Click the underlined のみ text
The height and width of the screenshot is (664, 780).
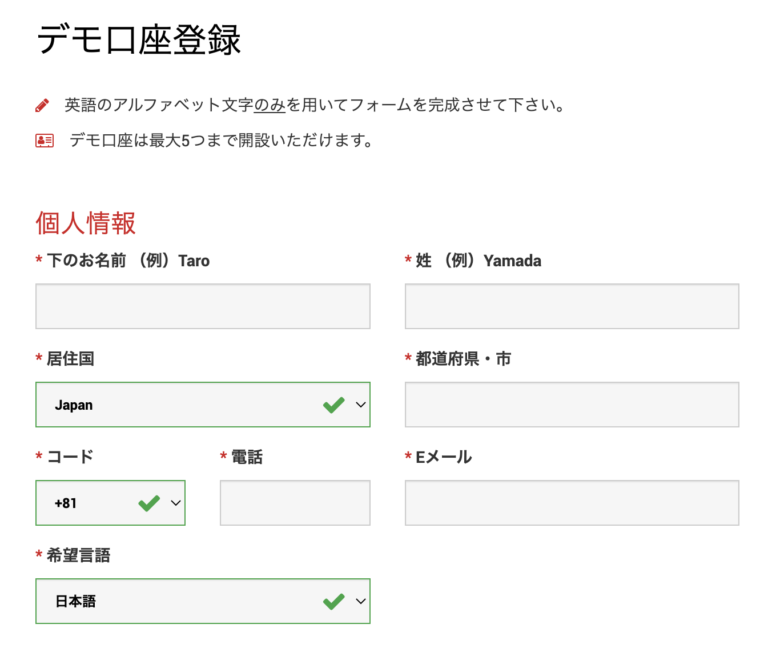click(x=270, y=105)
